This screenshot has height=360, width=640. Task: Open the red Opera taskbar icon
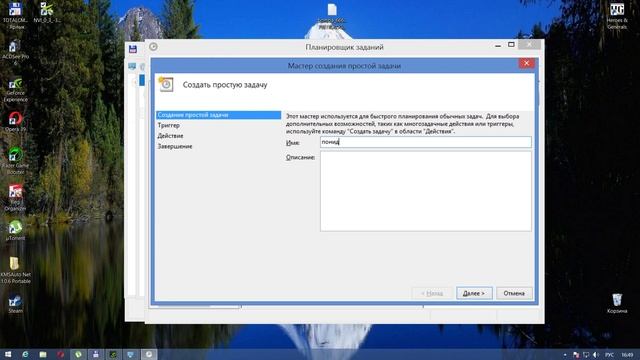point(60,354)
